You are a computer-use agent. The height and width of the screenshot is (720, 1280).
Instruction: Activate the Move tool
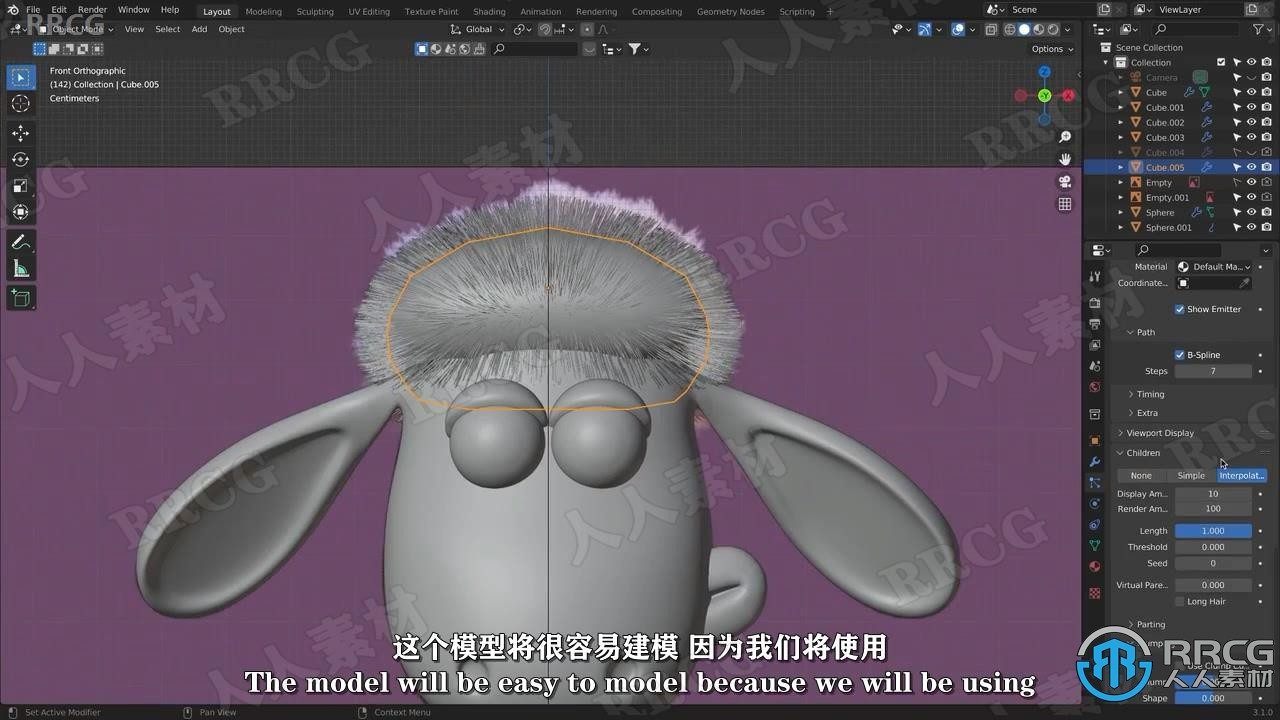[x=20, y=133]
